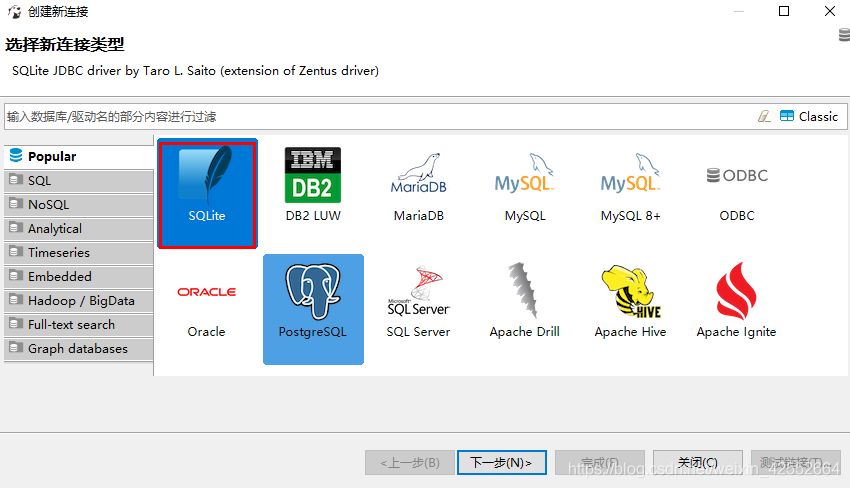Open the Popular category
Viewport: 850px width, 488px height.
coord(79,157)
